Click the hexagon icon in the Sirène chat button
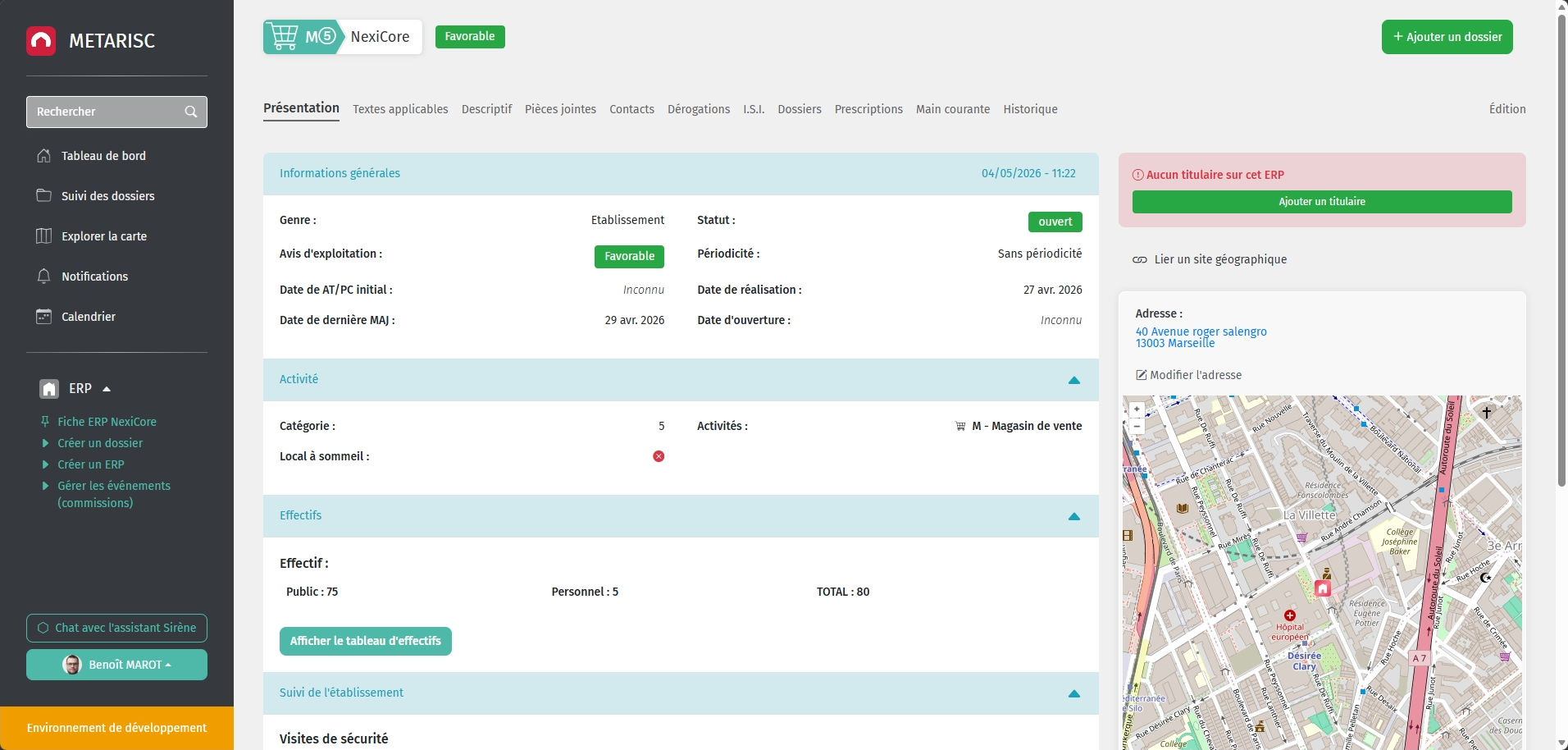The image size is (1568, 750). pyautogui.click(x=43, y=628)
